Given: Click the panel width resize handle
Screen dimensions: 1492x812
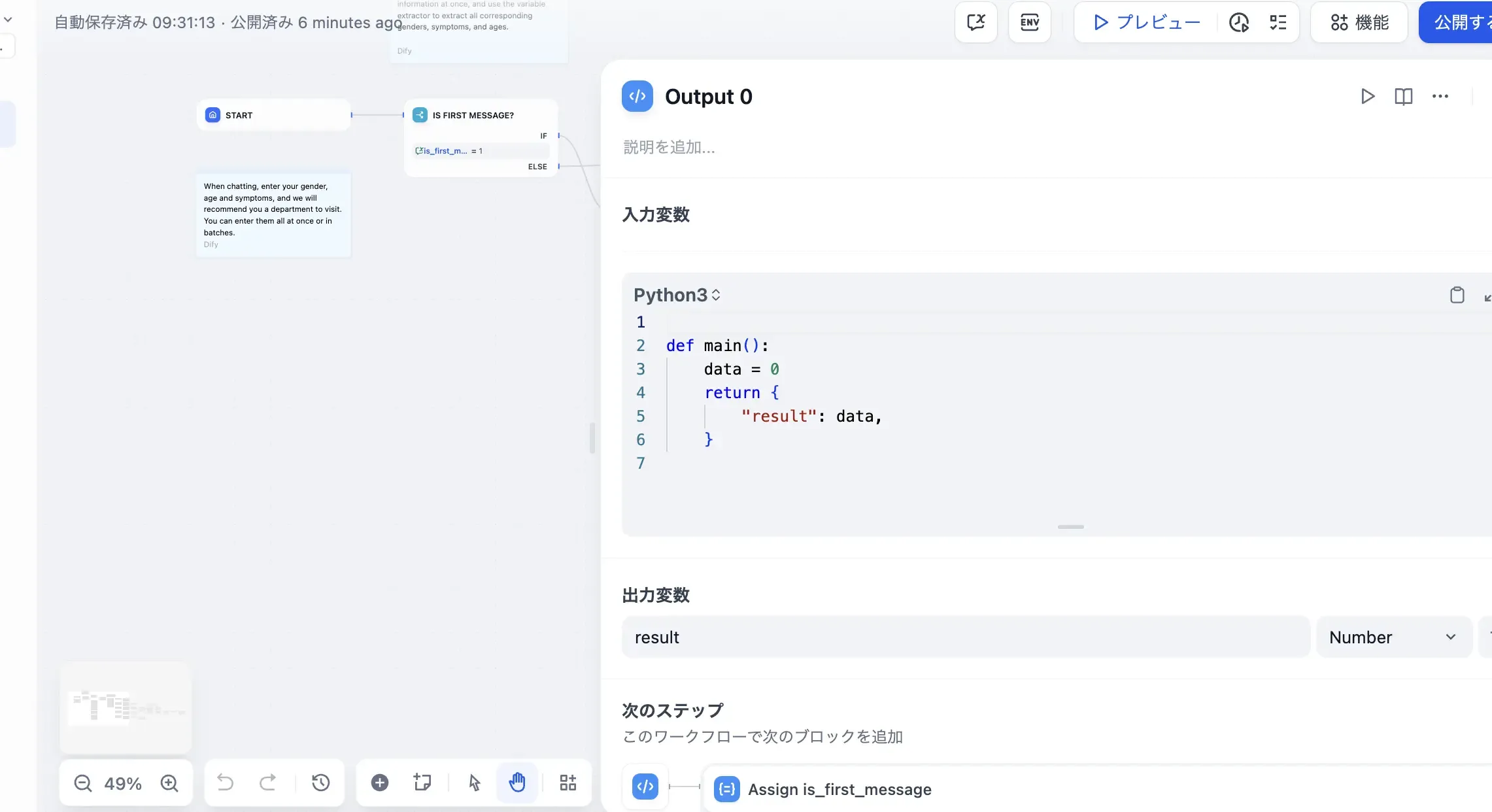Looking at the screenshot, I should pyautogui.click(x=592, y=437).
